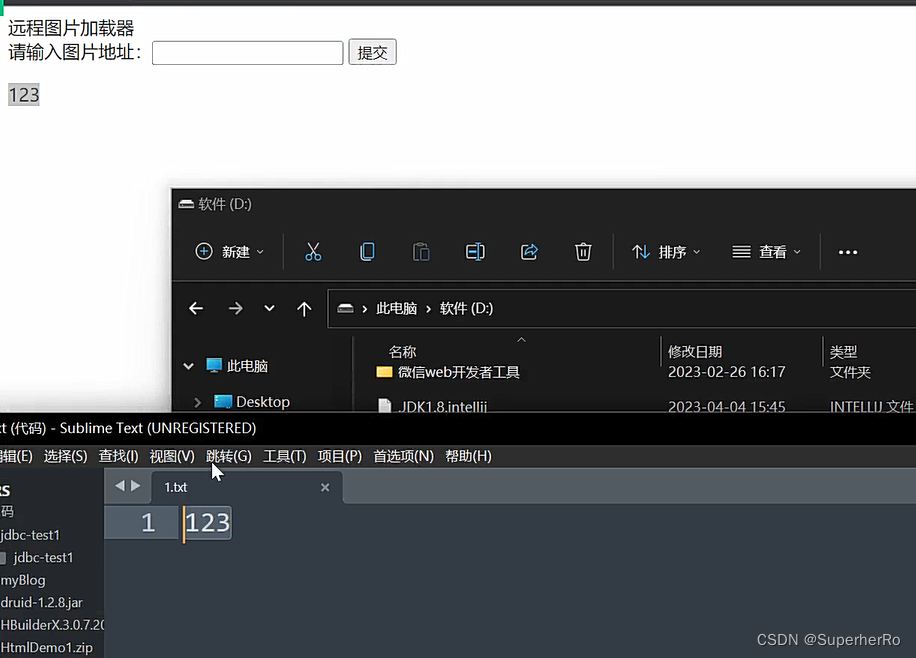916x658 pixels.
Task: Click the previous-tab arrow in Sublime Text
Action: [119, 486]
